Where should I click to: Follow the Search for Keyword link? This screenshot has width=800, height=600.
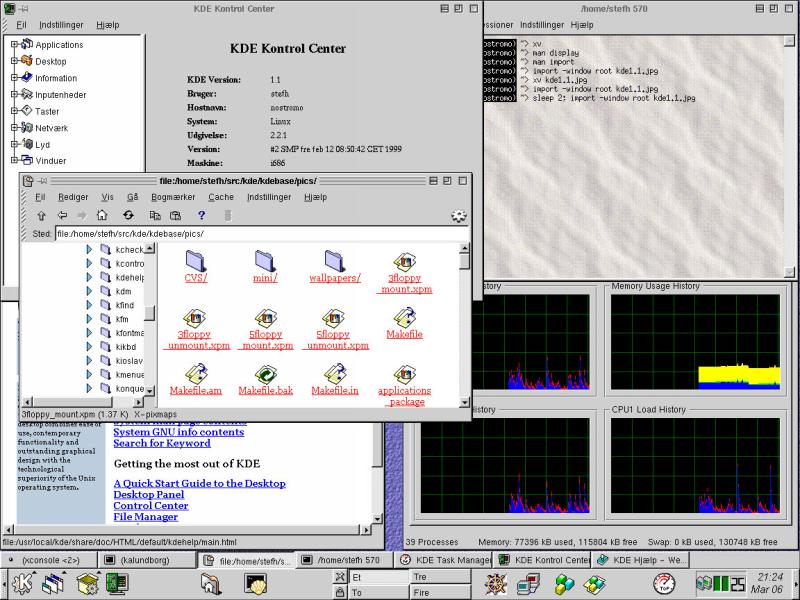[x=161, y=443]
